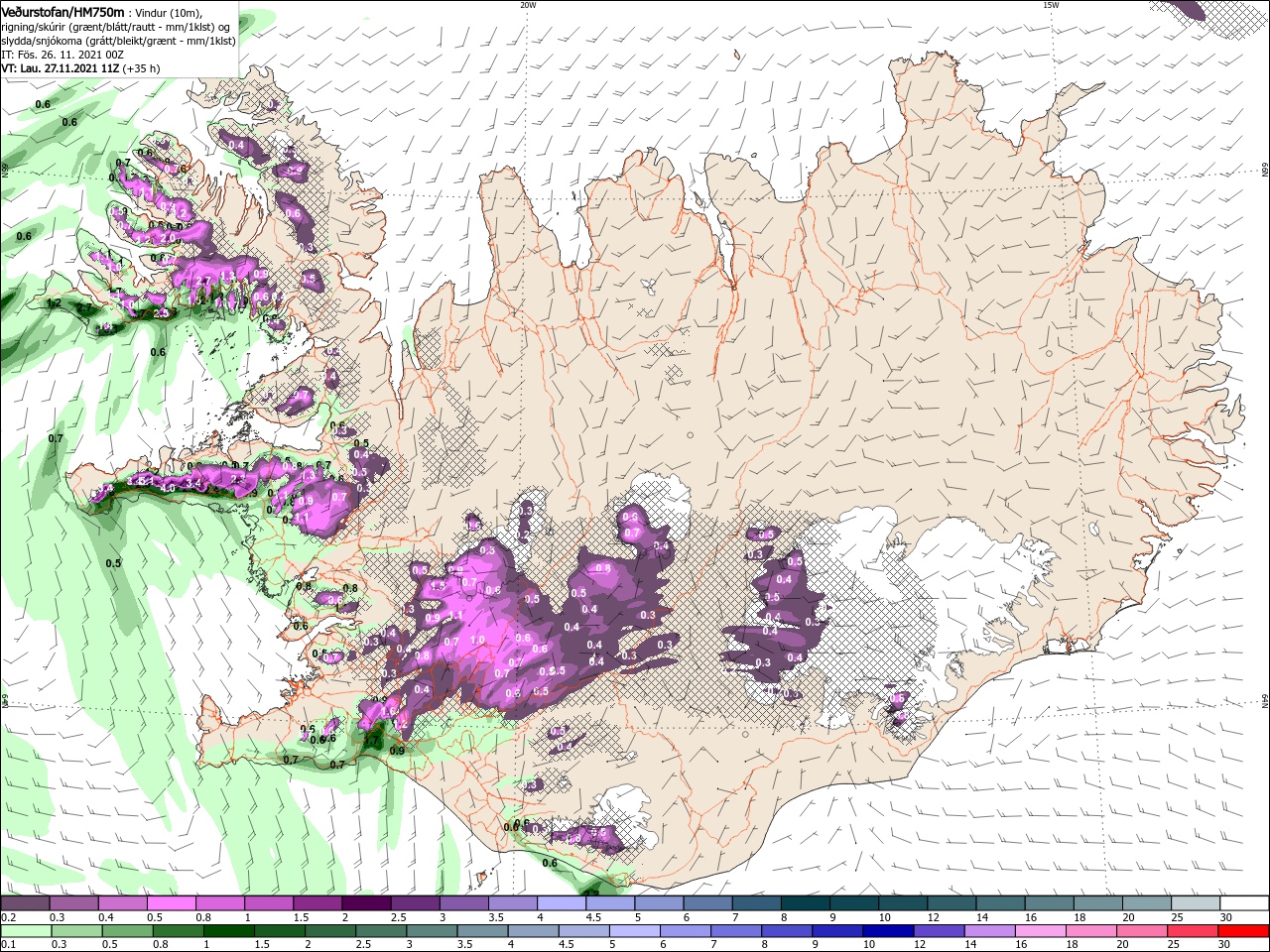Pick the 16 grey-teal swatch in upper scale

[1049, 903]
